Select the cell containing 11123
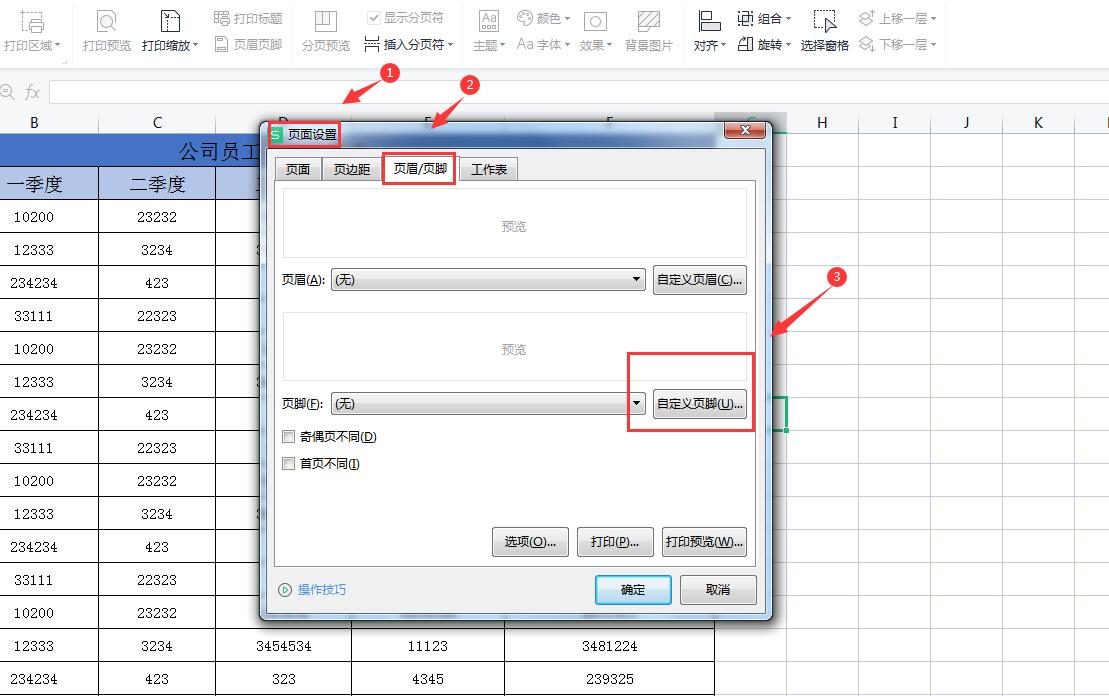The height and width of the screenshot is (696, 1109). [x=428, y=646]
